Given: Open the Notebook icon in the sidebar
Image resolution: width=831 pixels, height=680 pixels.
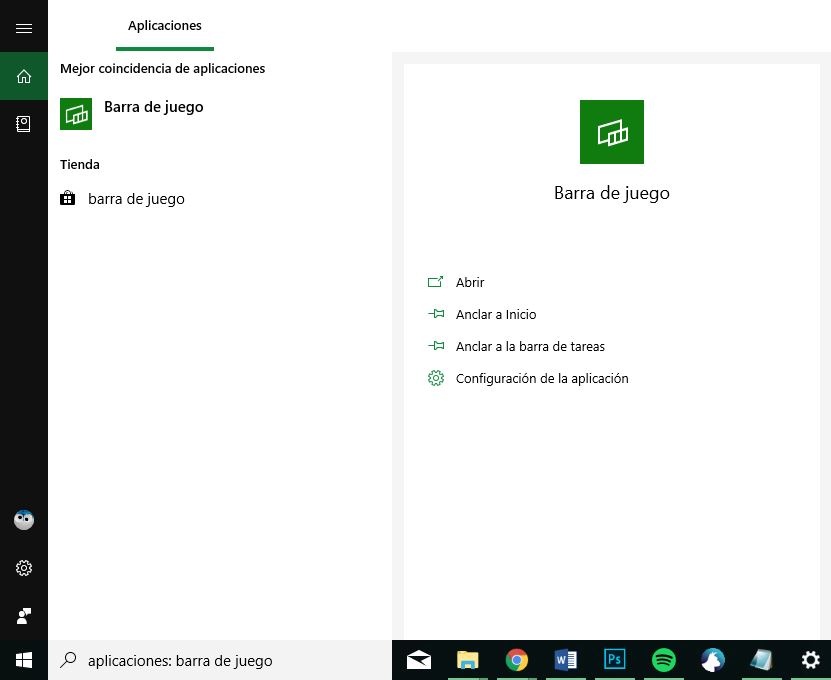Looking at the screenshot, I should tap(24, 124).
